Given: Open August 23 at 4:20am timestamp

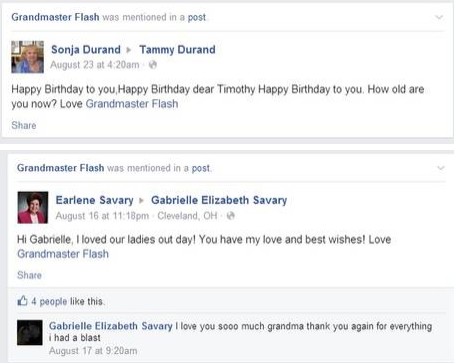Looking at the screenshot, I should (95, 65).
